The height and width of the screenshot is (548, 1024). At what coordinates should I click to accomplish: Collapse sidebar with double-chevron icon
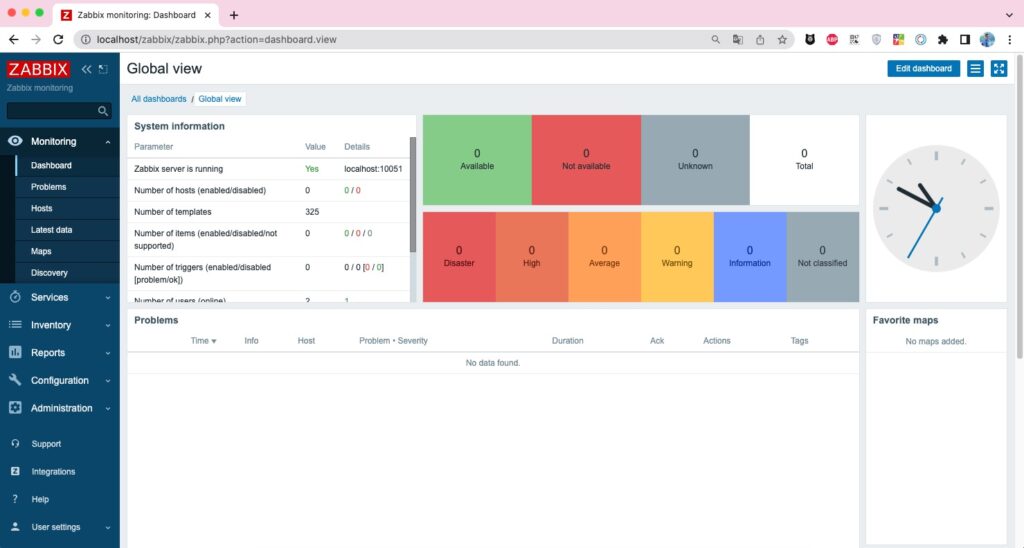tap(86, 69)
